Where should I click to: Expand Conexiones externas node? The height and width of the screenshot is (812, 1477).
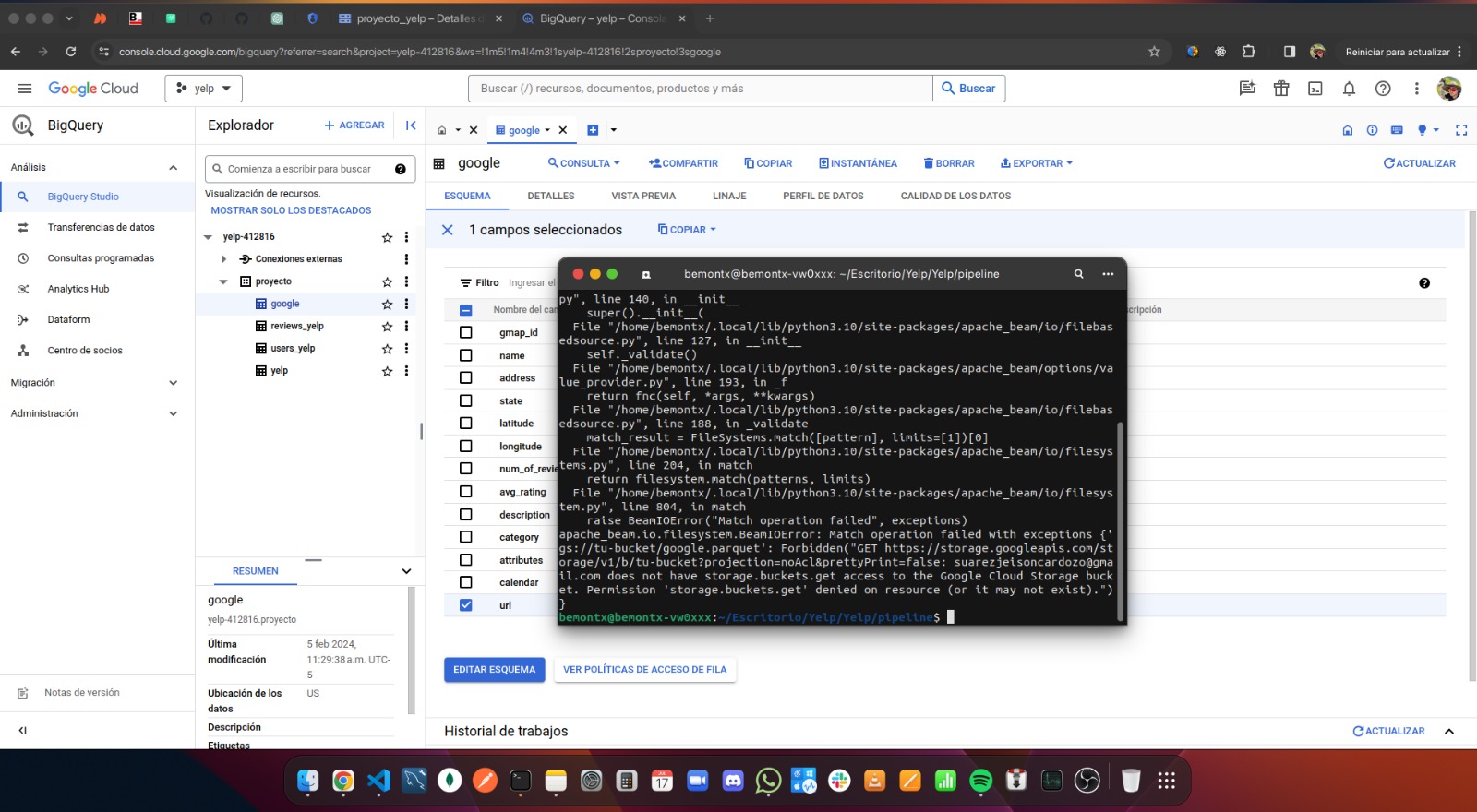223,259
